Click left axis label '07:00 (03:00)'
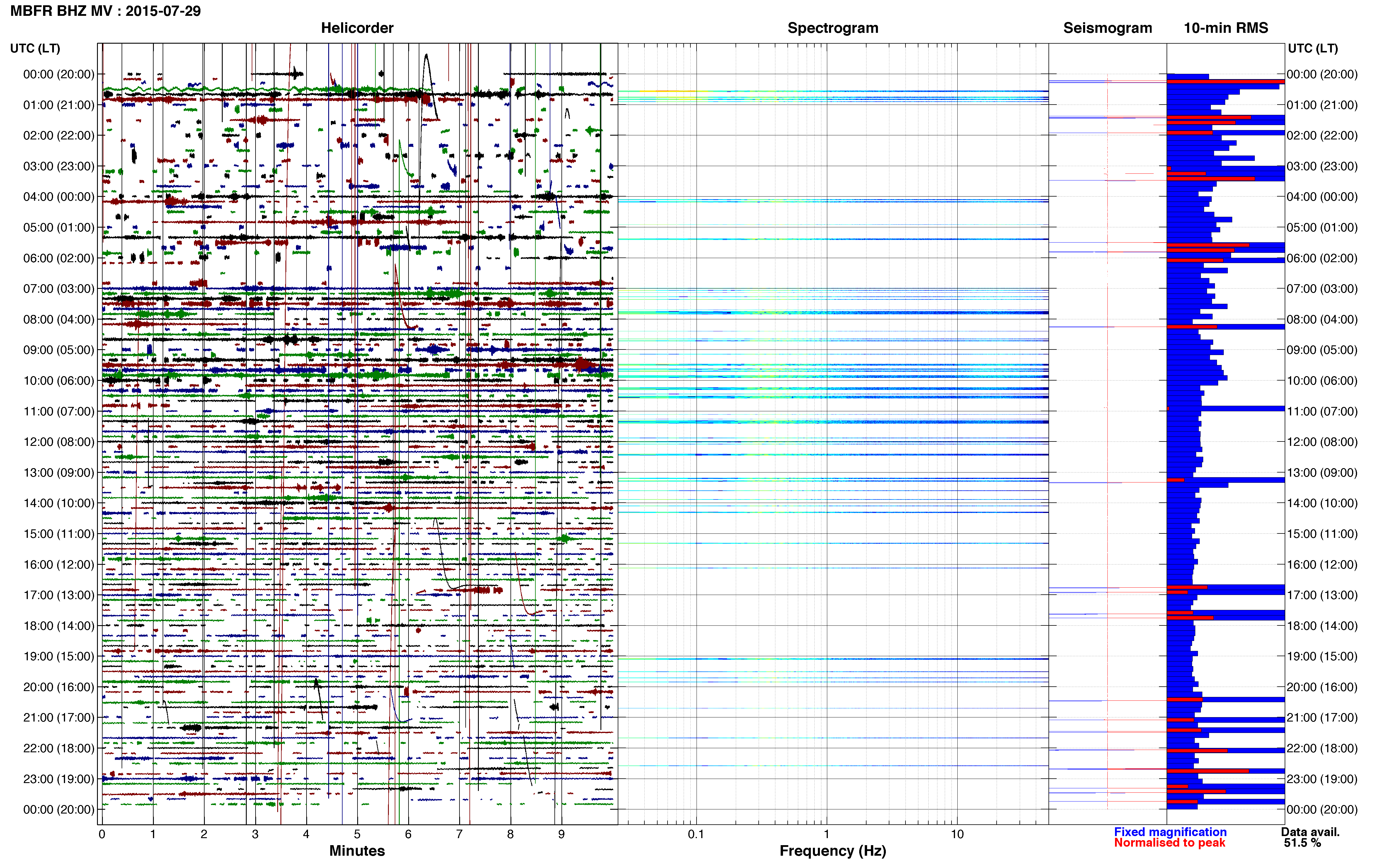Viewport: 1389px width, 868px height. pyautogui.click(x=59, y=289)
